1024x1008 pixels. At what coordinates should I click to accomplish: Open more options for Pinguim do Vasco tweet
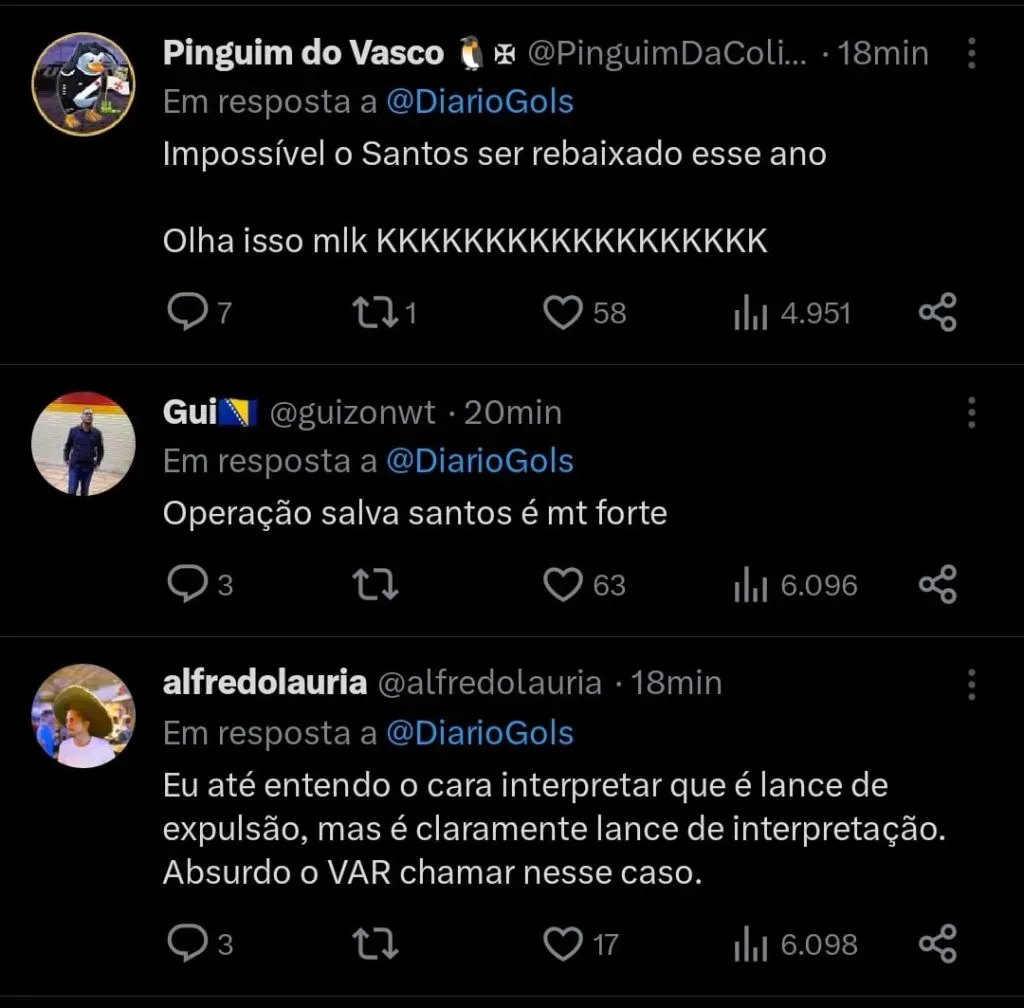click(x=971, y=54)
